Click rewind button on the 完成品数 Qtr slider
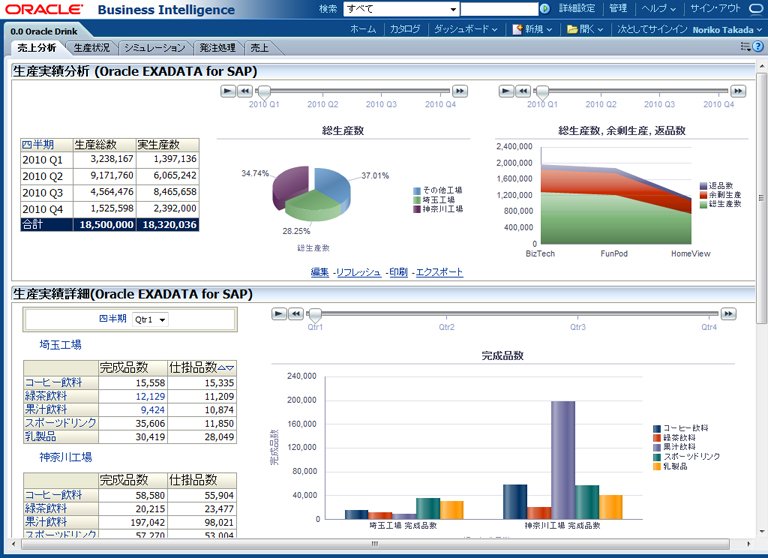 (x=296, y=314)
